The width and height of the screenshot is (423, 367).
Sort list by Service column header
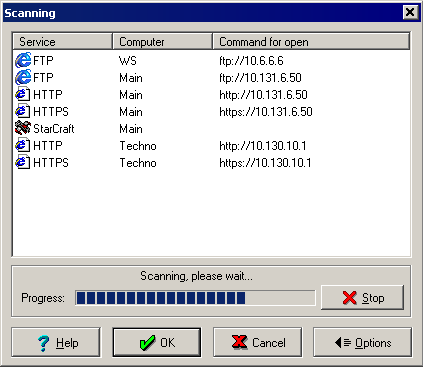pos(62,42)
